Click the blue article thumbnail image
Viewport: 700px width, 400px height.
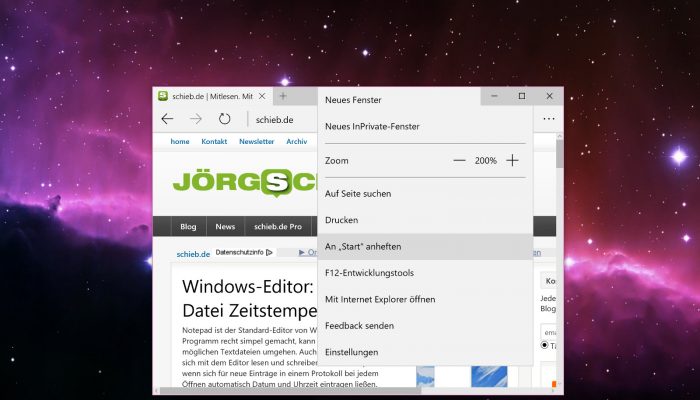489,376
